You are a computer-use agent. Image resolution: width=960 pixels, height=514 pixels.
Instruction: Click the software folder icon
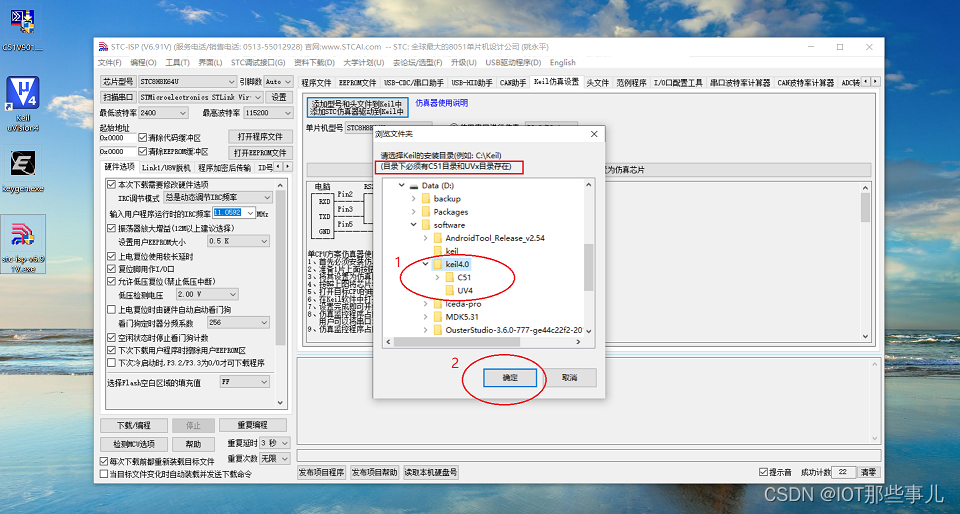coord(426,225)
